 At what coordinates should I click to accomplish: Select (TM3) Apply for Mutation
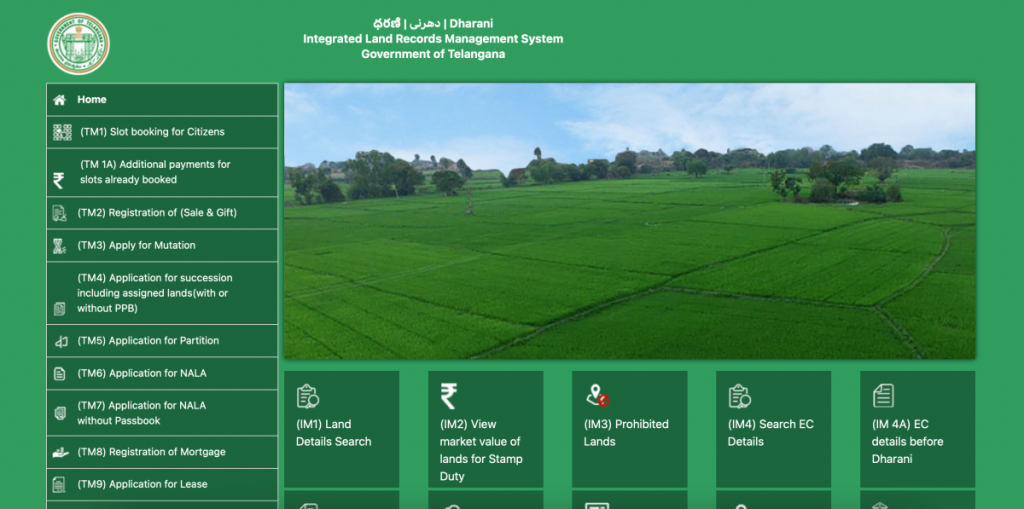click(137, 246)
